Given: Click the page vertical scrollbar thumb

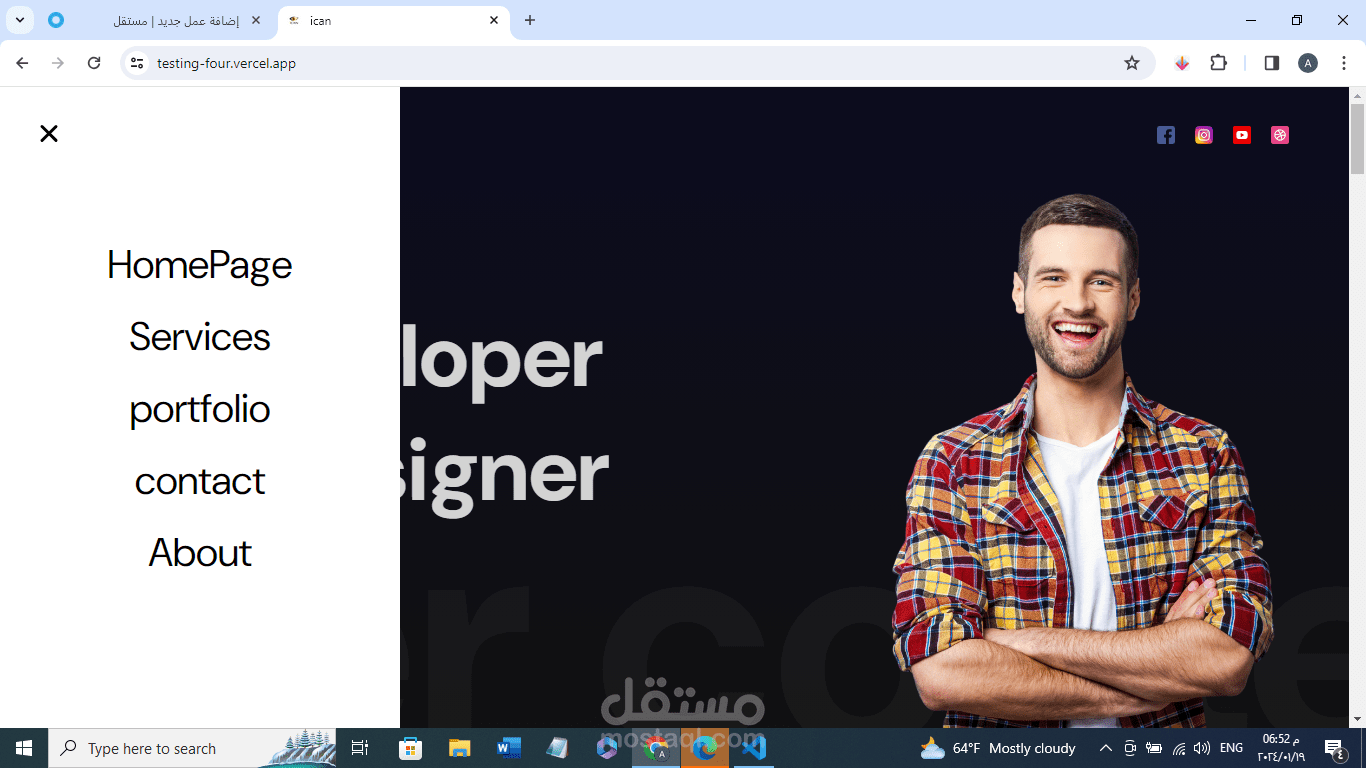Looking at the screenshot, I should [1357, 138].
